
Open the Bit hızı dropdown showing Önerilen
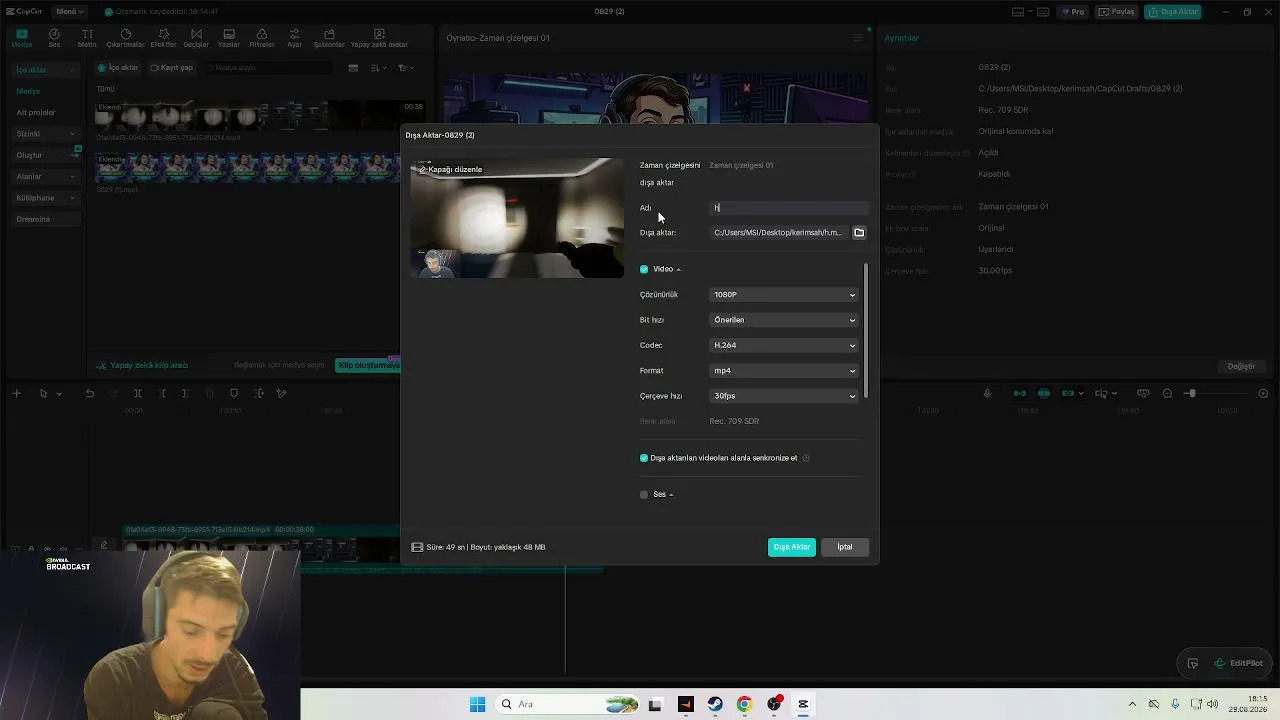point(784,320)
